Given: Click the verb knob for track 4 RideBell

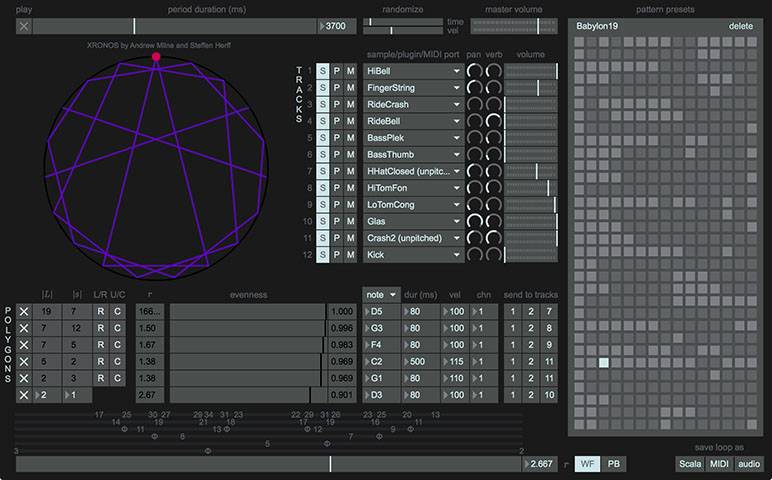Looking at the screenshot, I should click(x=494, y=122).
